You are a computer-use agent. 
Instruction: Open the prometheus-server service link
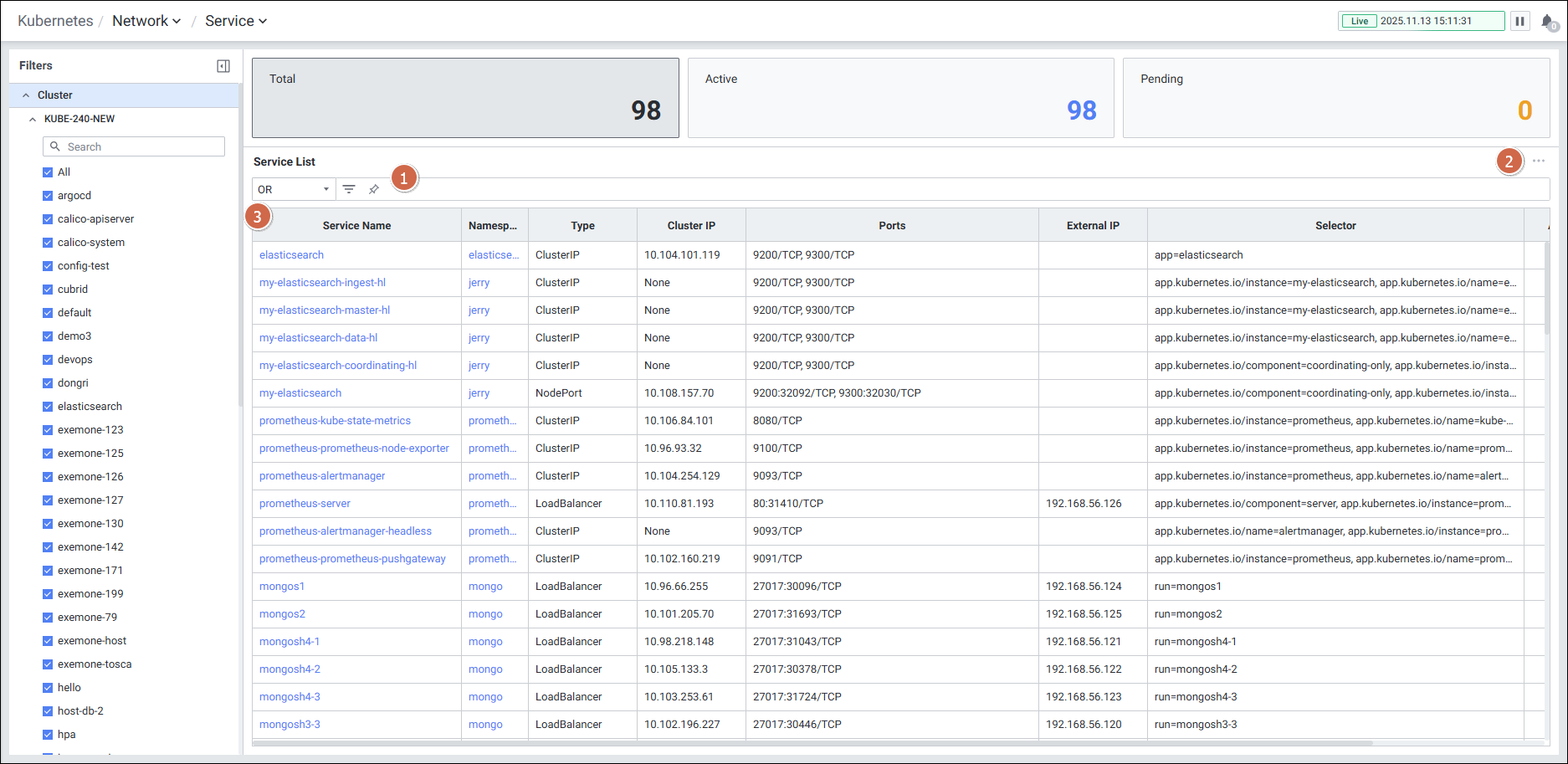tap(305, 504)
